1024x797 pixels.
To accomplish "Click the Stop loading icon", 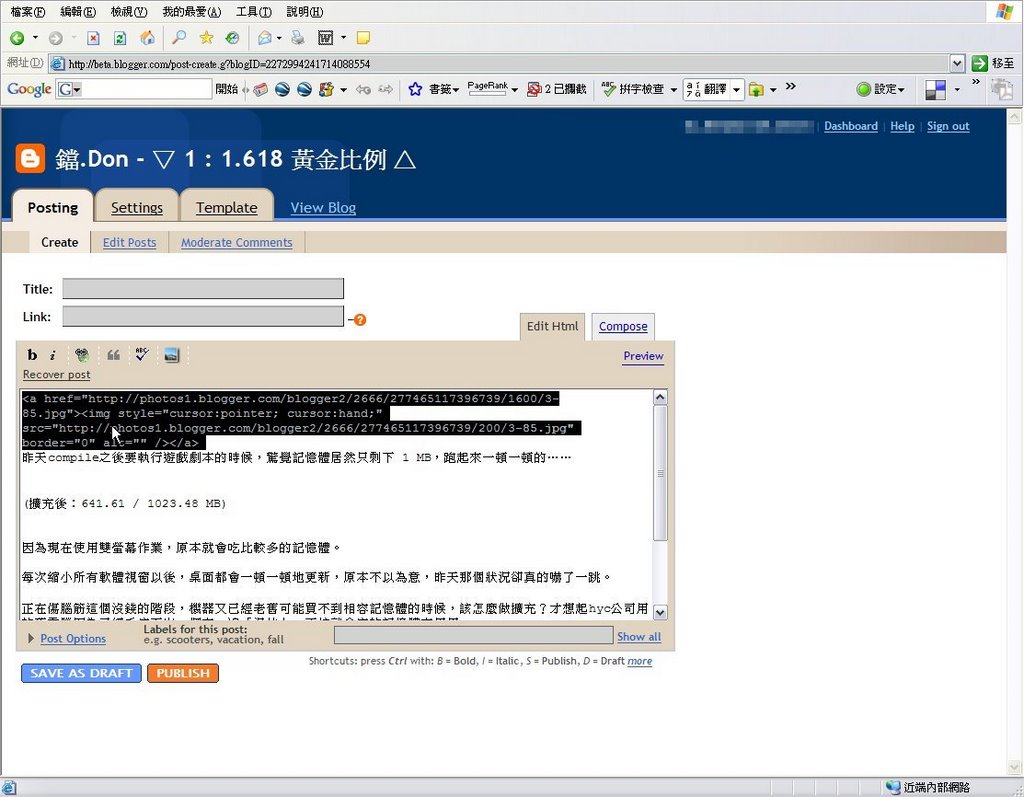I will [93, 38].
